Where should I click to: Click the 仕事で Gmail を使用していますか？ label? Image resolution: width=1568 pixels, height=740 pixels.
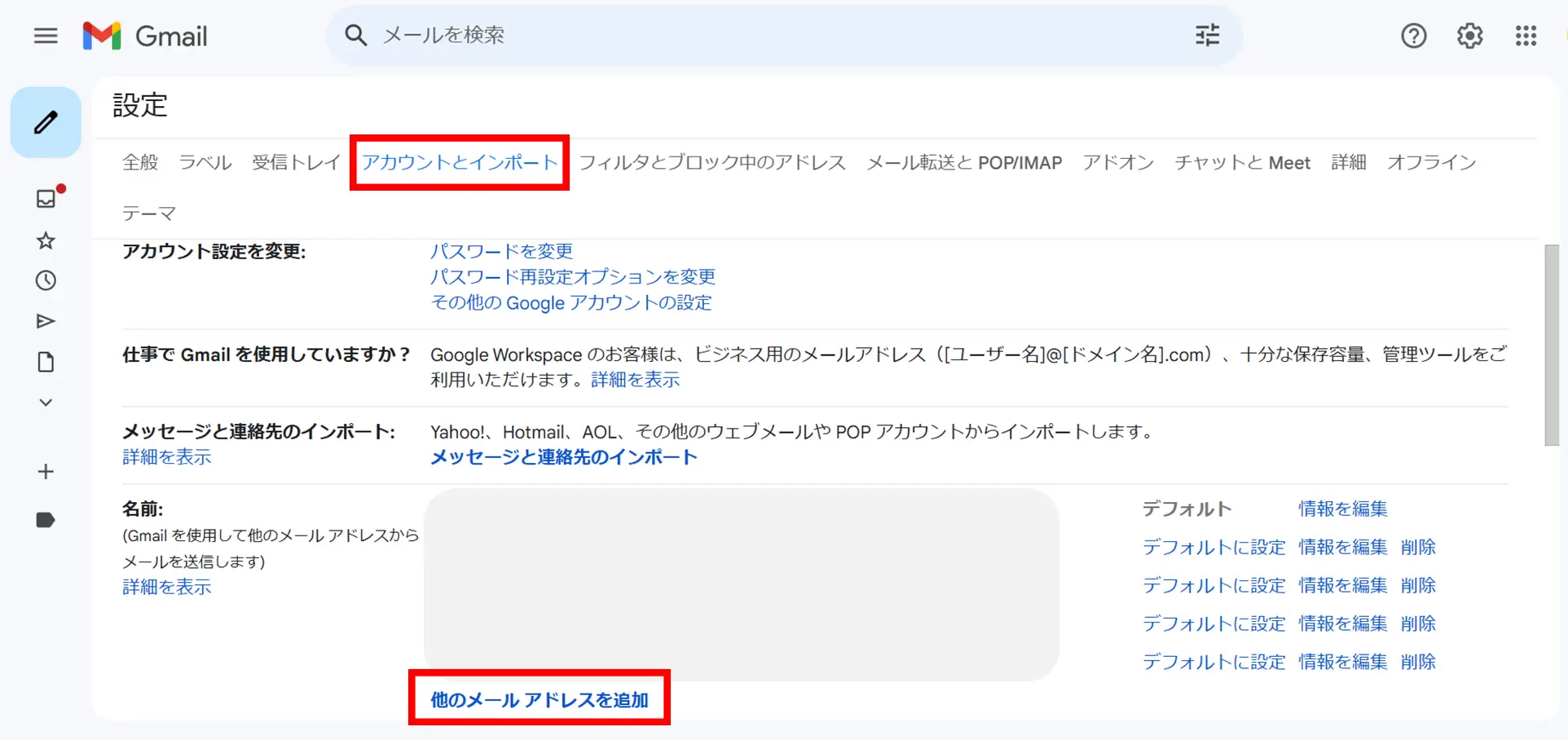click(x=266, y=355)
